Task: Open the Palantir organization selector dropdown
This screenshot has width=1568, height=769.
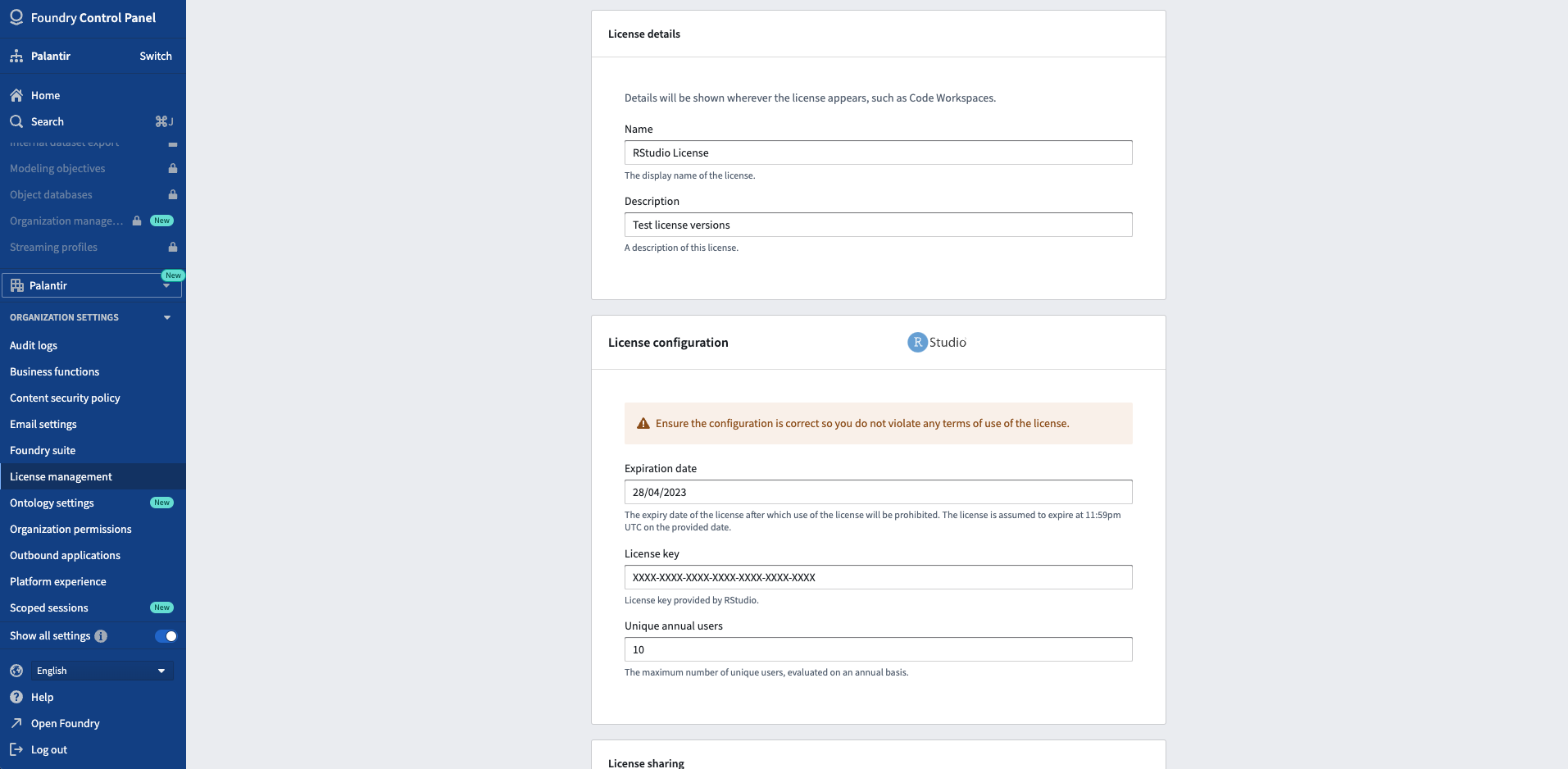Action: [92, 285]
